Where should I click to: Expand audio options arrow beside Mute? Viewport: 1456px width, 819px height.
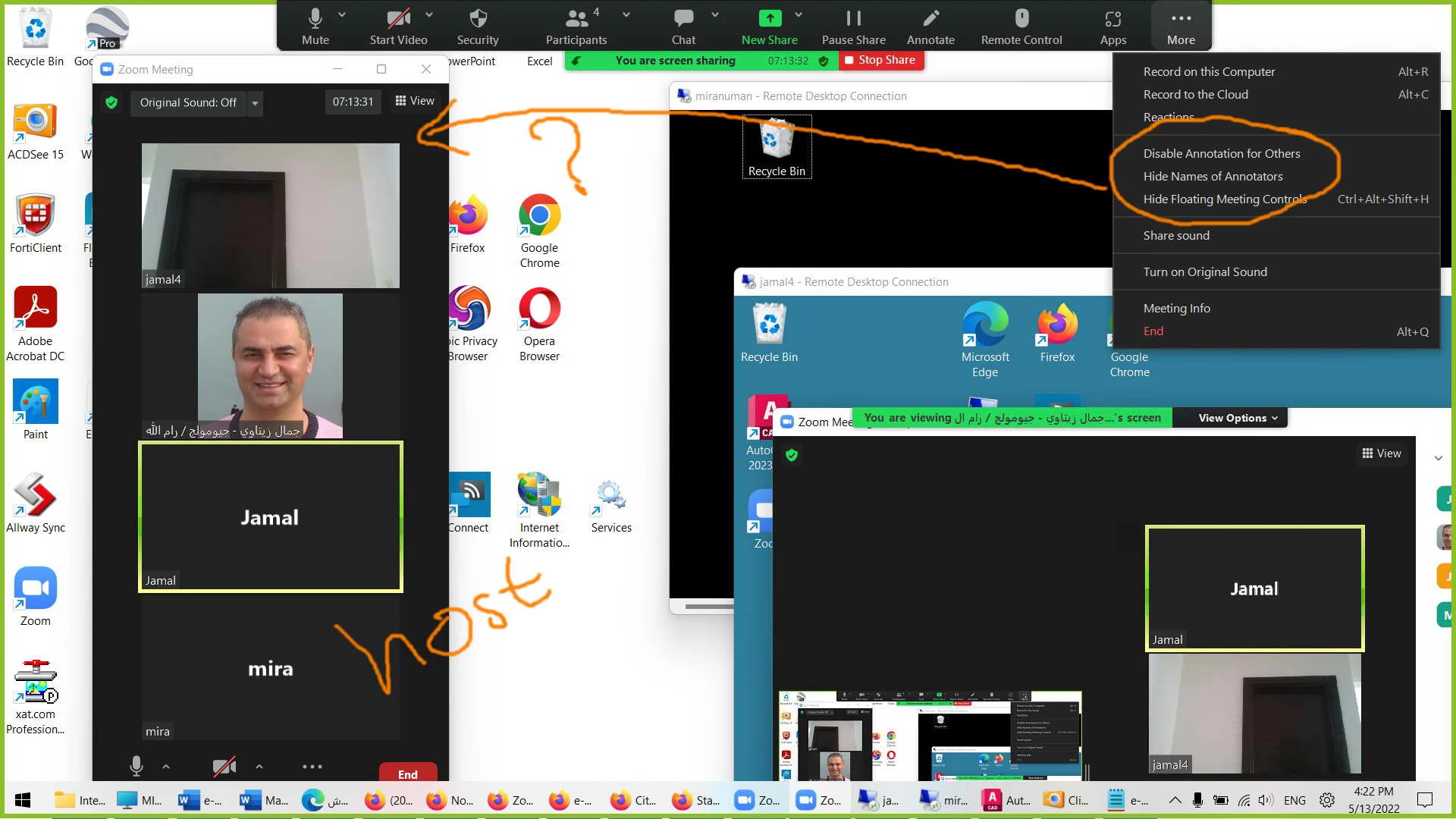342,14
